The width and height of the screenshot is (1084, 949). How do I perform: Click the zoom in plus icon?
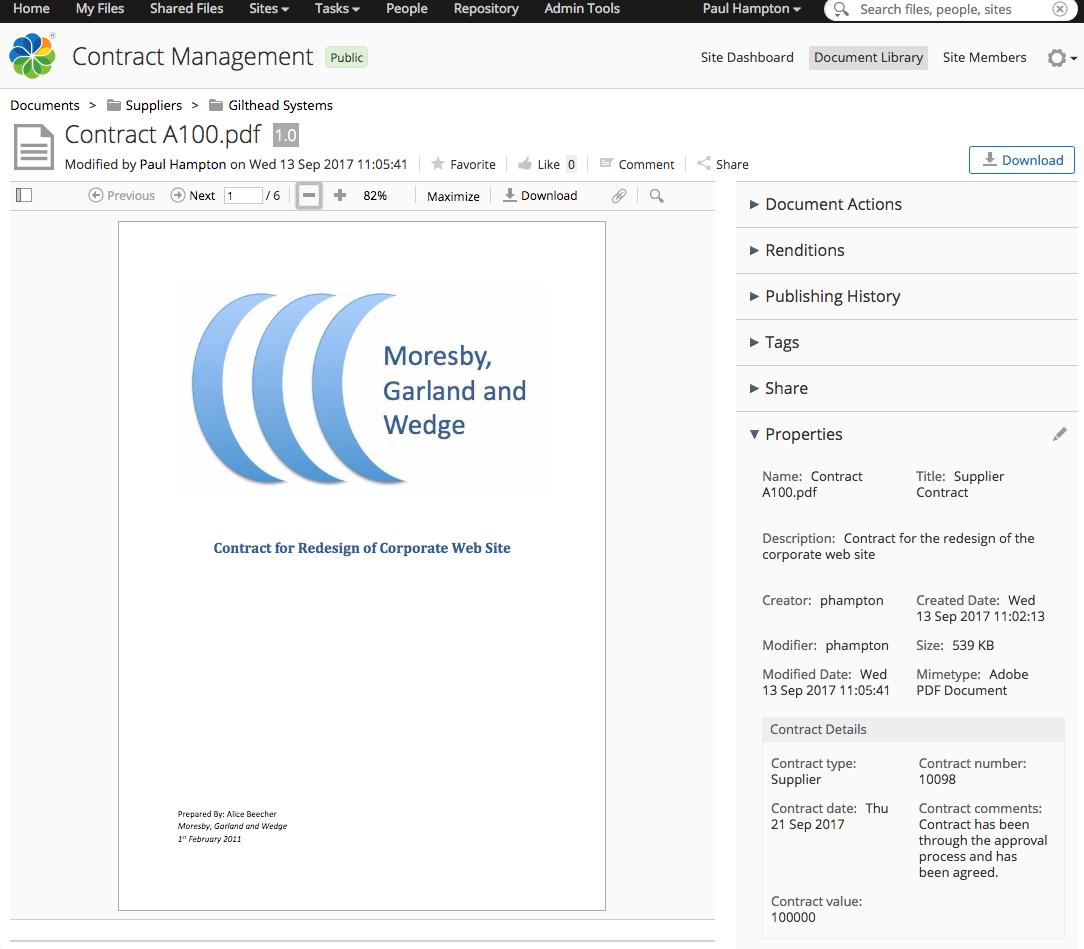pyautogui.click(x=340, y=196)
